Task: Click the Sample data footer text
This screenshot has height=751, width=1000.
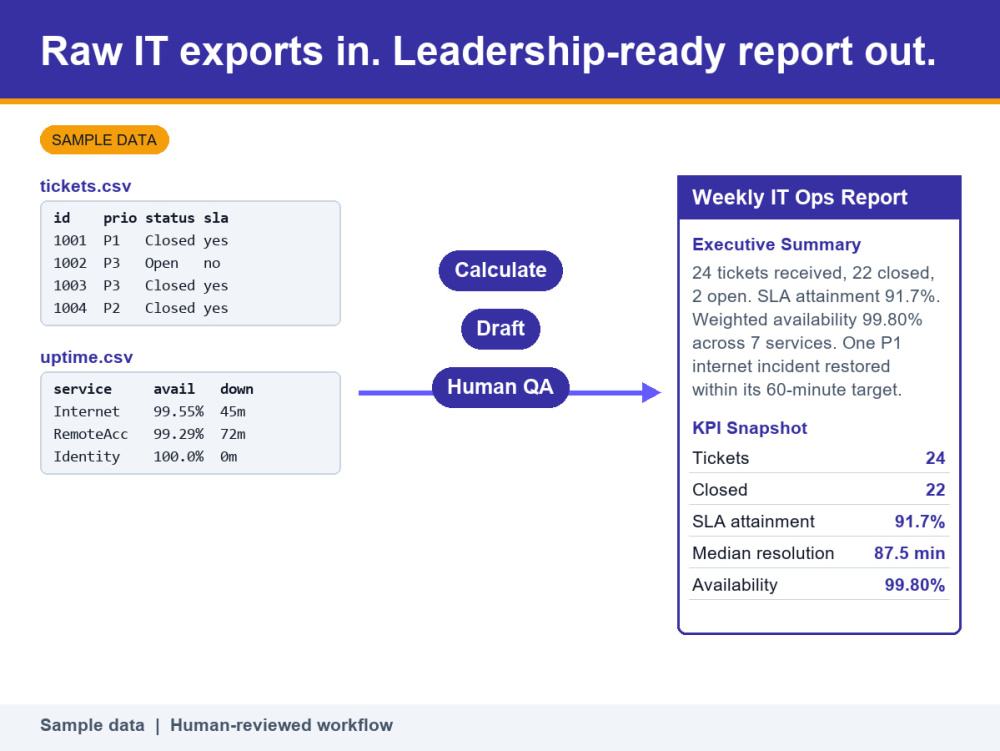Action: click(x=92, y=725)
